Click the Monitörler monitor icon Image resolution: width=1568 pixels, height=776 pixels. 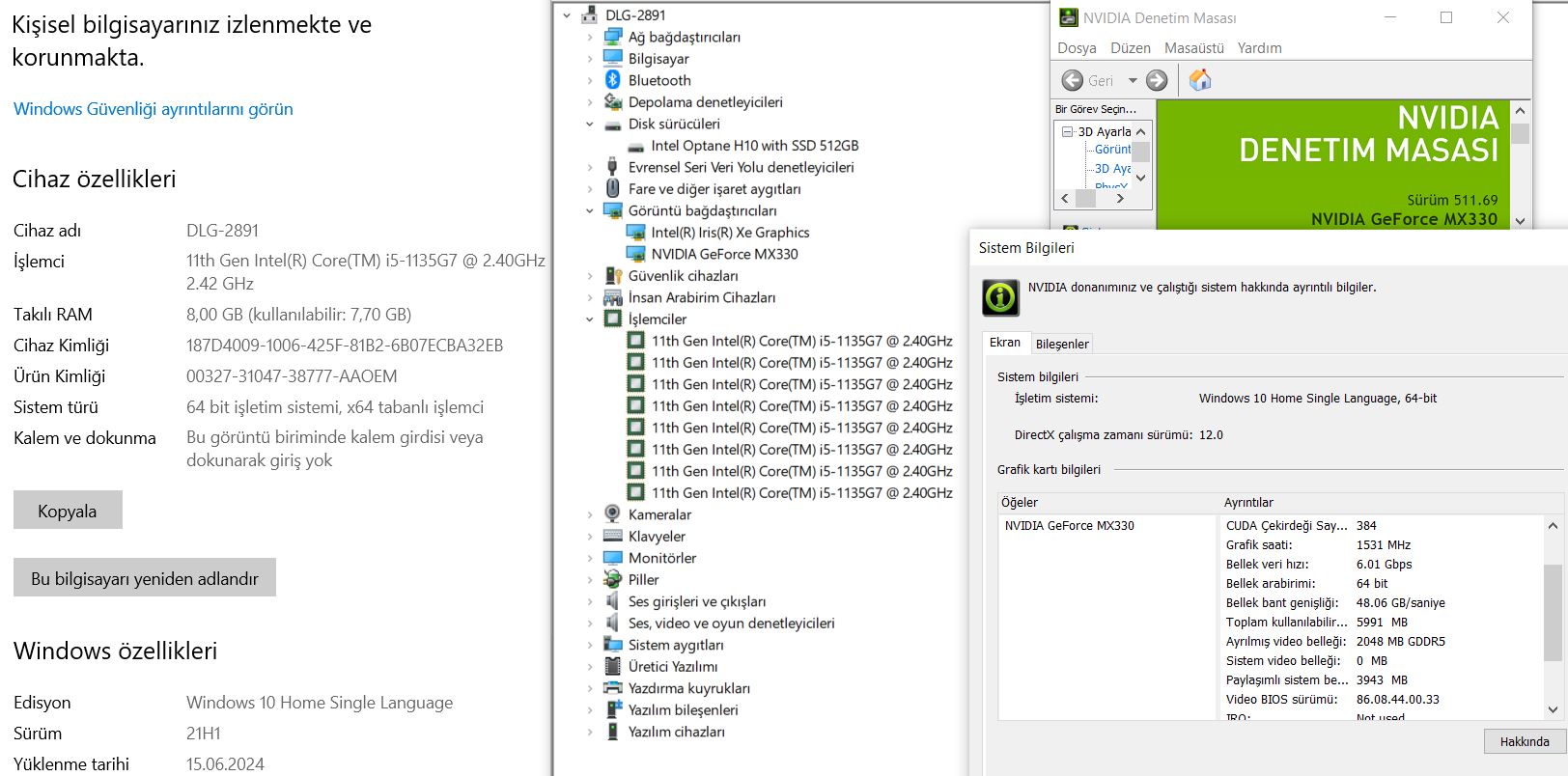[612, 558]
